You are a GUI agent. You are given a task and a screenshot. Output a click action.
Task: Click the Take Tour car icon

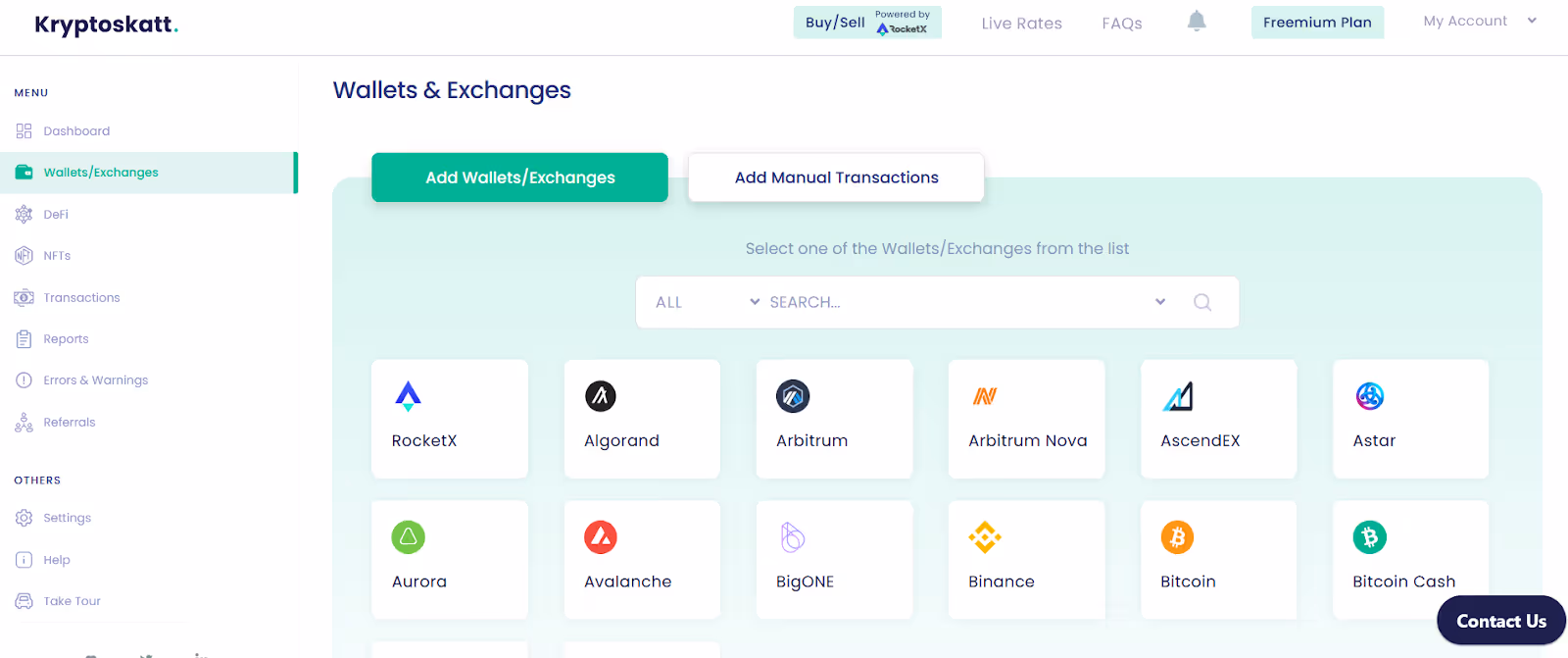click(x=24, y=601)
